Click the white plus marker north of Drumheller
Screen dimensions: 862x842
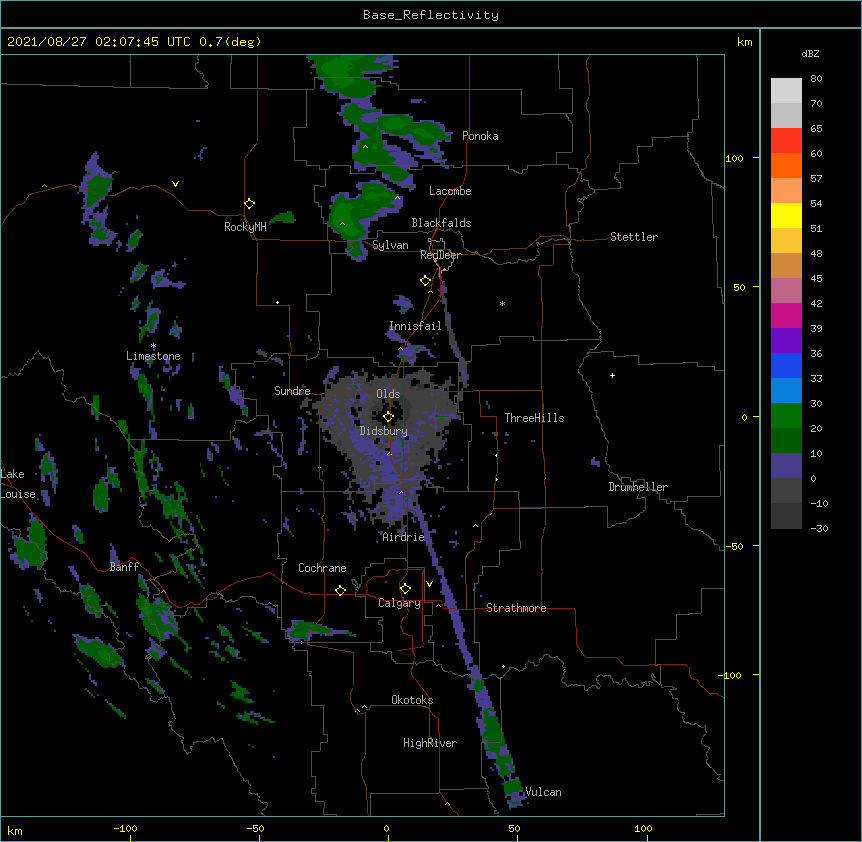[612, 375]
